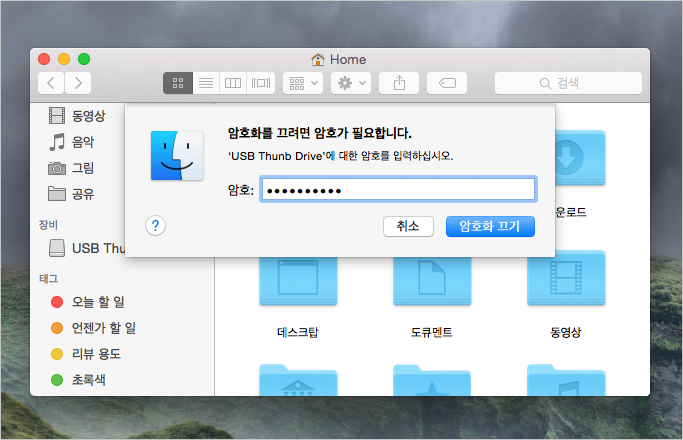This screenshot has width=683, height=440.
Task: Select the orange 언젠가 할 일 tag
Action: (93, 328)
